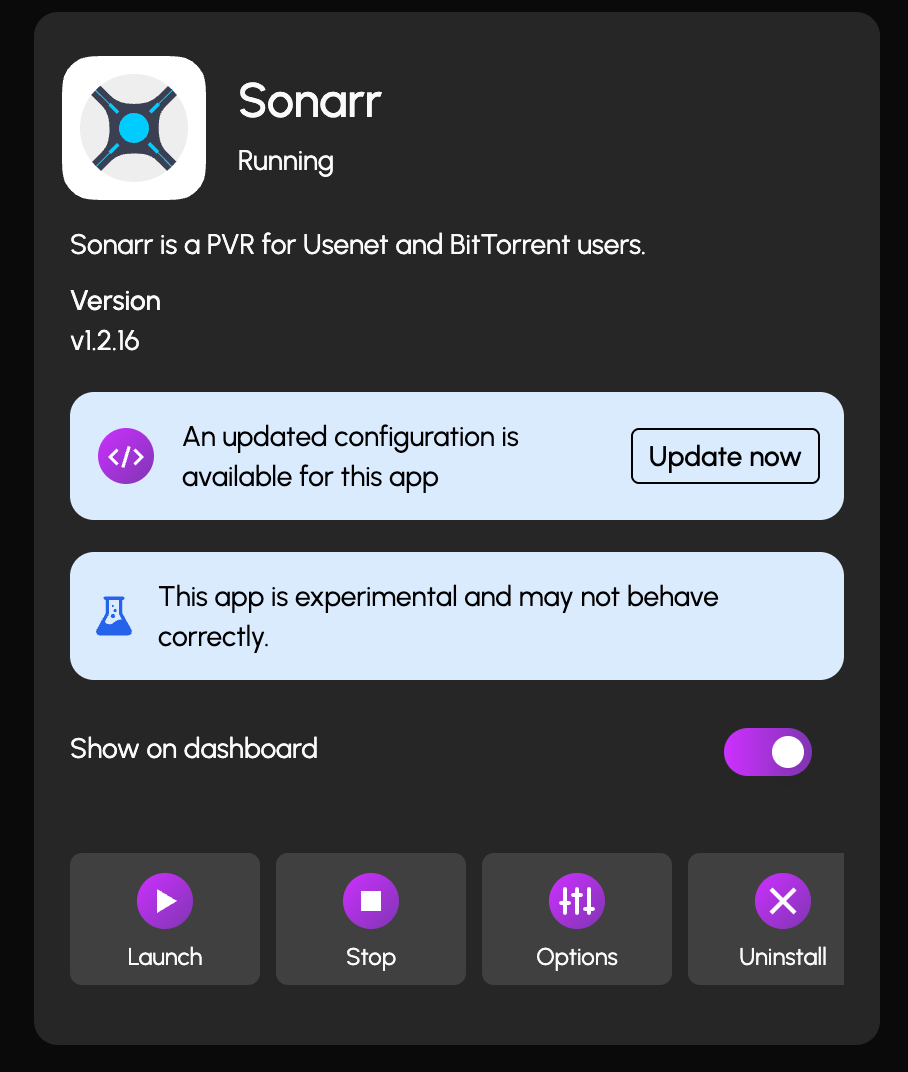Screen dimensions: 908x1072
Task: Click the Launch text label
Action: pos(165,957)
